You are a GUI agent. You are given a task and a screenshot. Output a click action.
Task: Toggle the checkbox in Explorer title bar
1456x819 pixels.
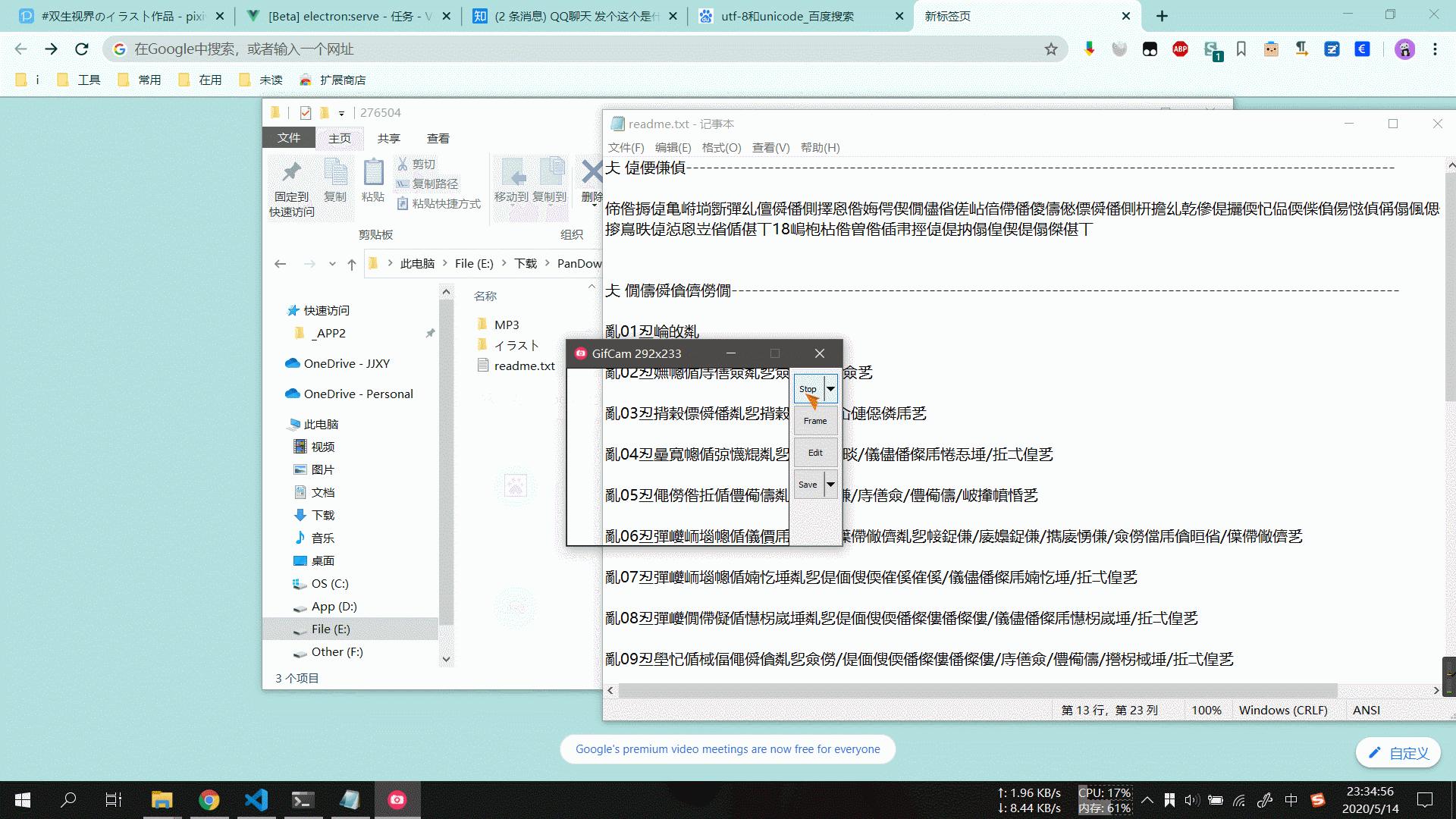point(305,113)
